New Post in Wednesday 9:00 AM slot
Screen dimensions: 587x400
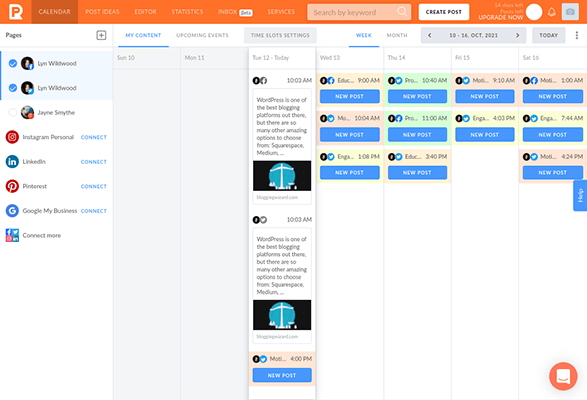(350, 97)
